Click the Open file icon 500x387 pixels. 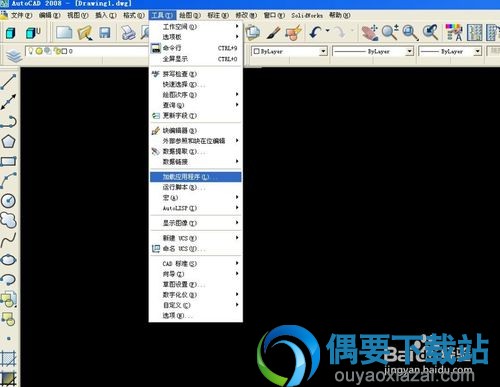85,33
